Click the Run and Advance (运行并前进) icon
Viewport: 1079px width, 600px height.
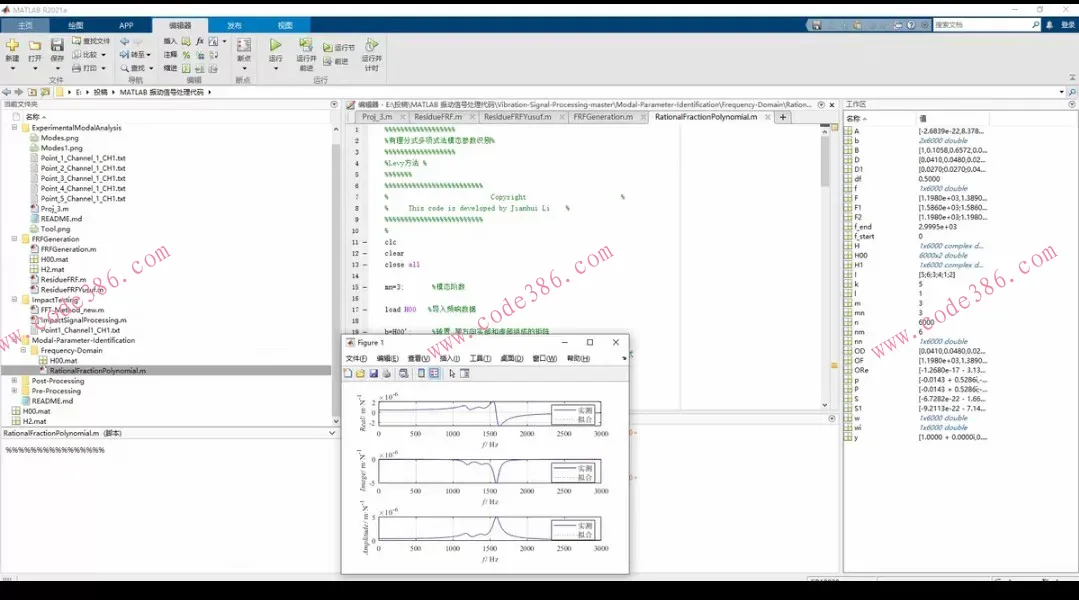(x=306, y=46)
